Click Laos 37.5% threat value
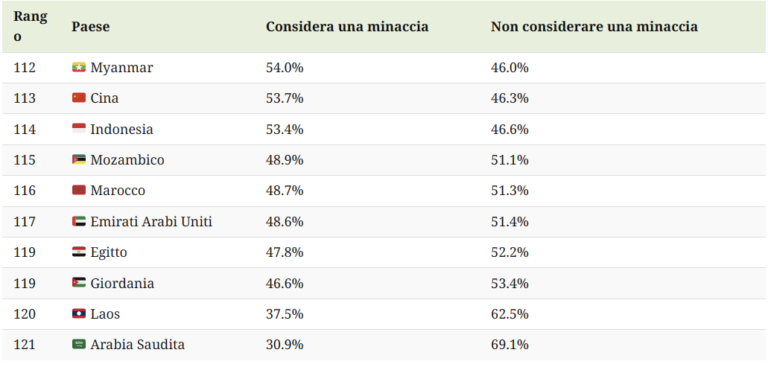This screenshot has width=768, height=370. (285, 314)
